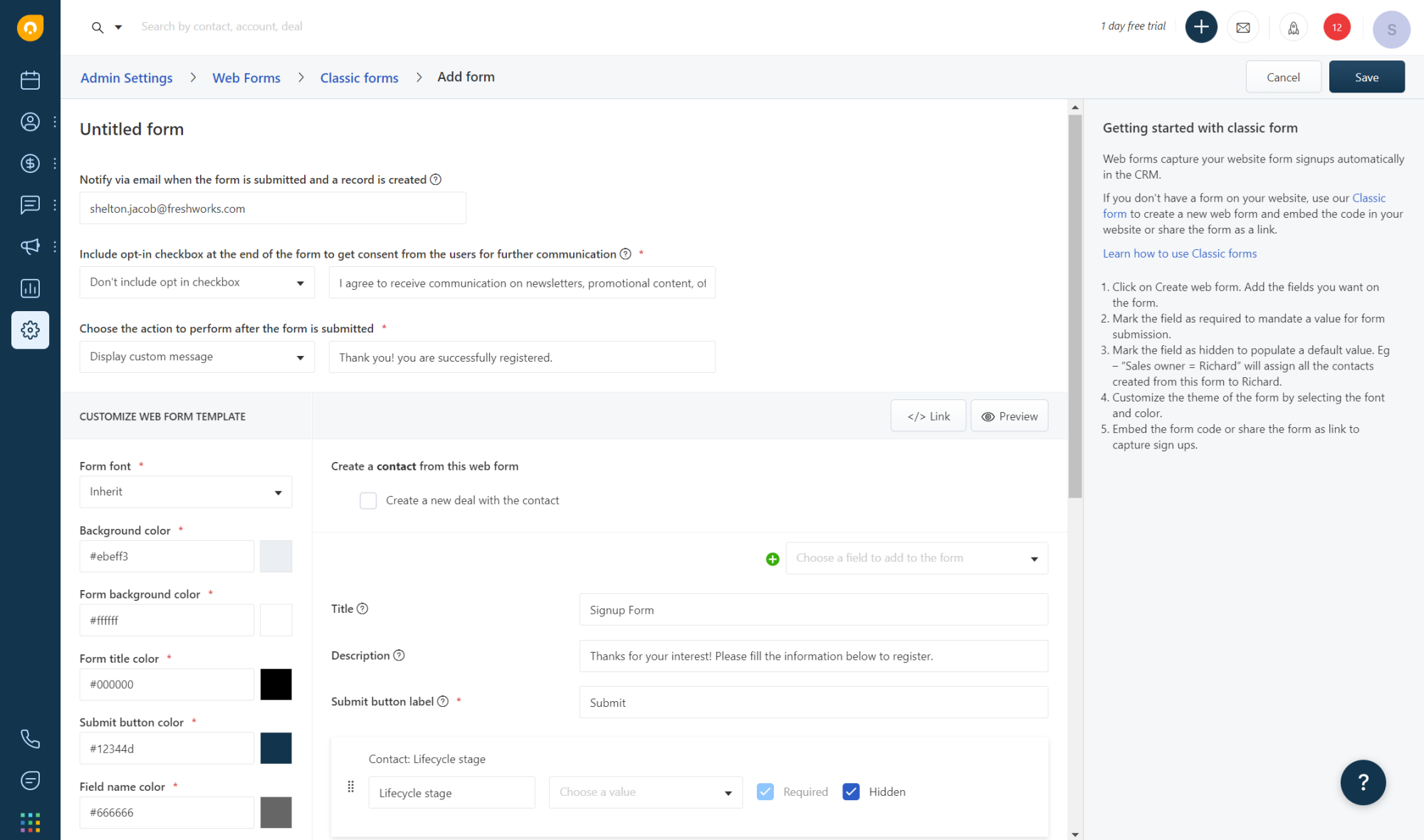Check the 'Create a new deal with the contact' box

[x=368, y=500]
